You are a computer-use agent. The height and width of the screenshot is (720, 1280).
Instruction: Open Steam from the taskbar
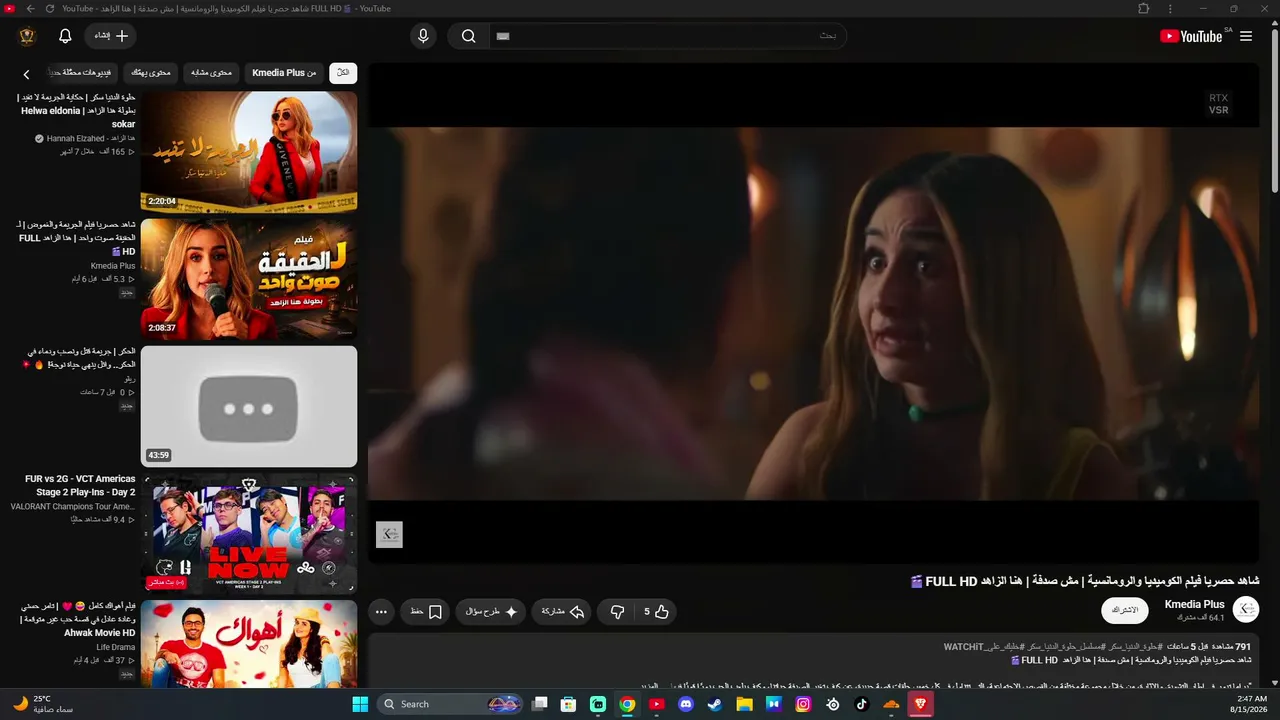(715, 704)
